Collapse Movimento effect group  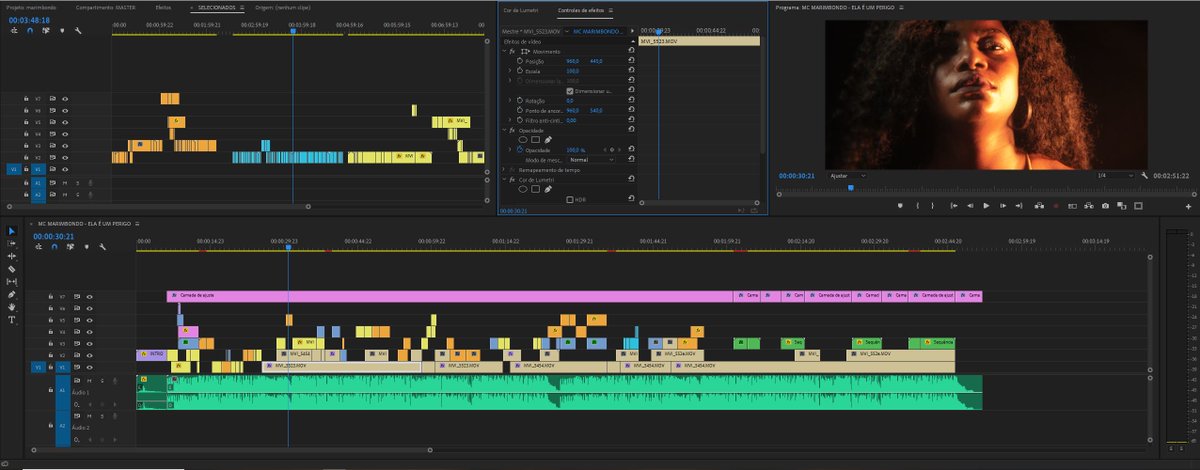click(x=504, y=51)
